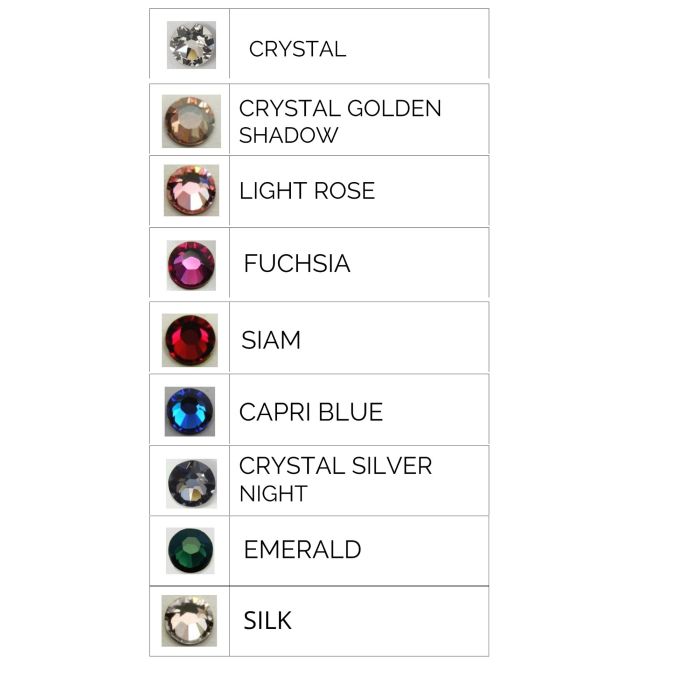Screen dimensions: 700x700
Task: Select the CRYSTAL SILVER NIGHT label
Action: click(335, 479)
